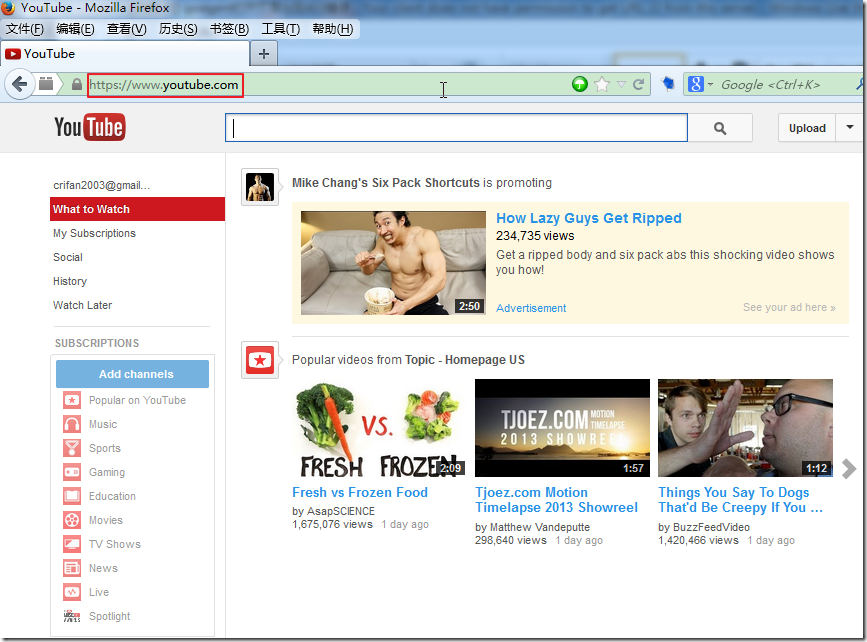Open the 历史(S) menu

click(x=178, y=29)
